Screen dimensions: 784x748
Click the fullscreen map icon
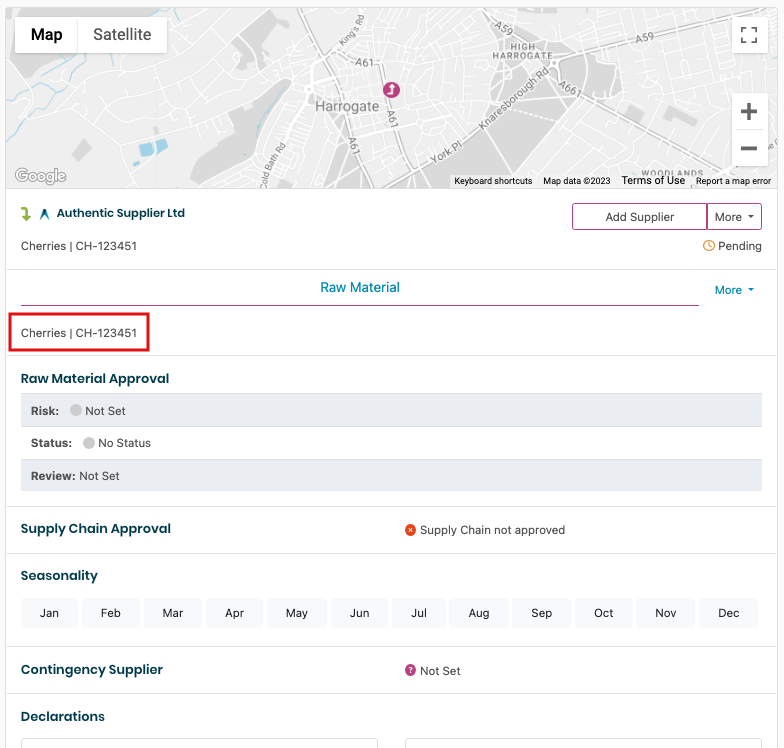click(x=748, y=36)
